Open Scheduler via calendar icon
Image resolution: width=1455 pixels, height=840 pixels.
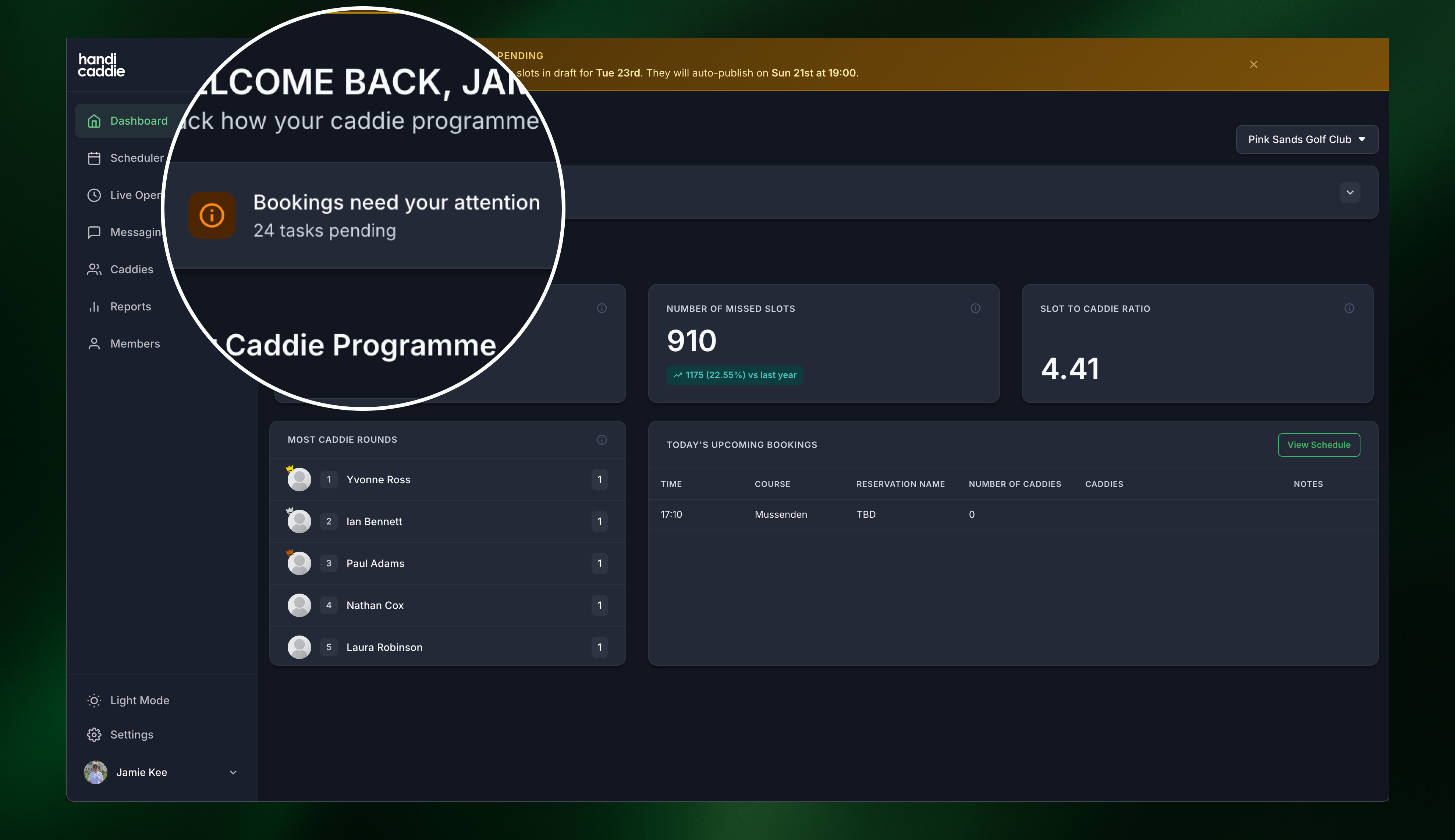tap(94, 158)
